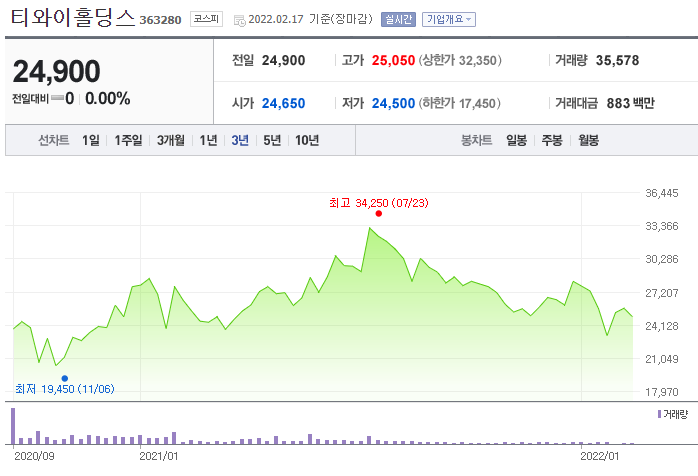Click the 2021/01 axis date label
The width and height of the screenshot is (698, 476).
tap(158, 456)
